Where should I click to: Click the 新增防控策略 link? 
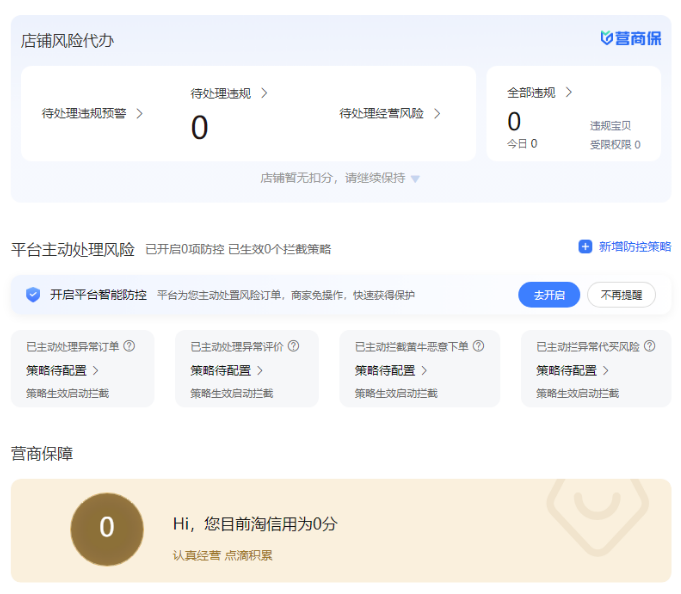pos(634,247)
